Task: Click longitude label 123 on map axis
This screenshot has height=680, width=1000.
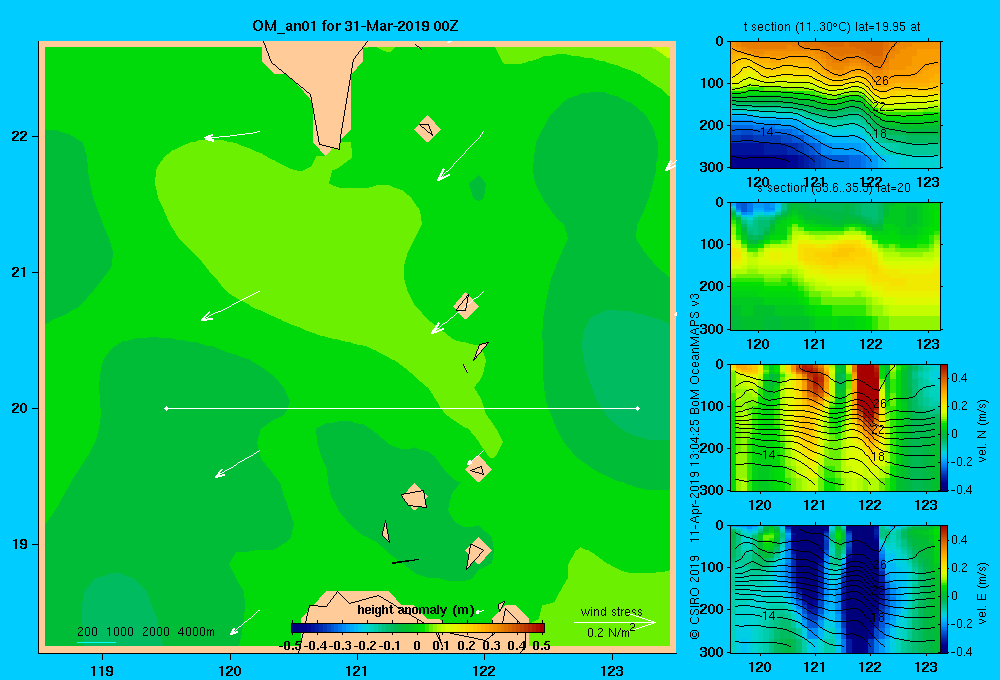Action: (612, 670)
